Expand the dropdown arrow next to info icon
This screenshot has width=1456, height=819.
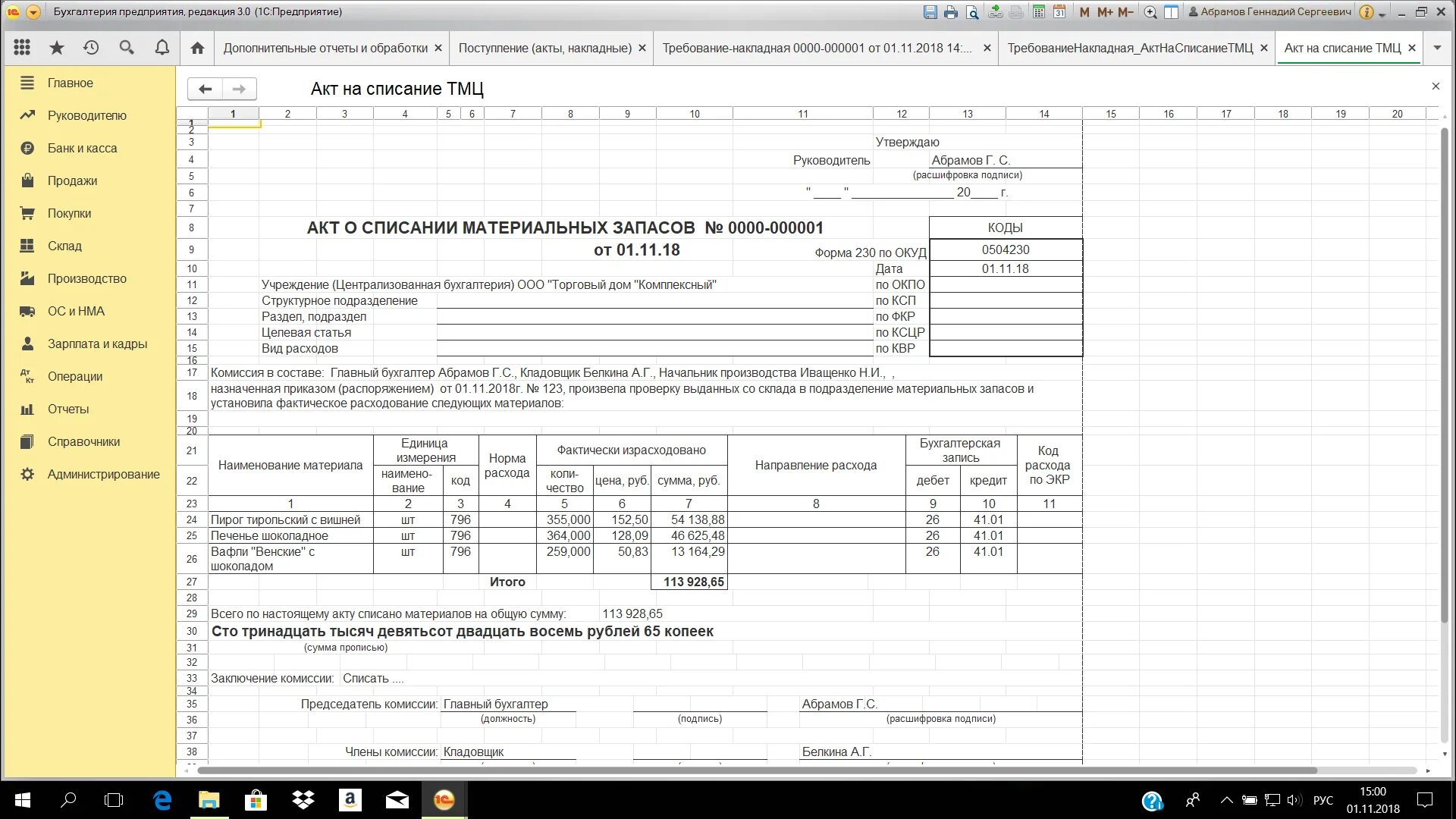(x=1382, y=14)
